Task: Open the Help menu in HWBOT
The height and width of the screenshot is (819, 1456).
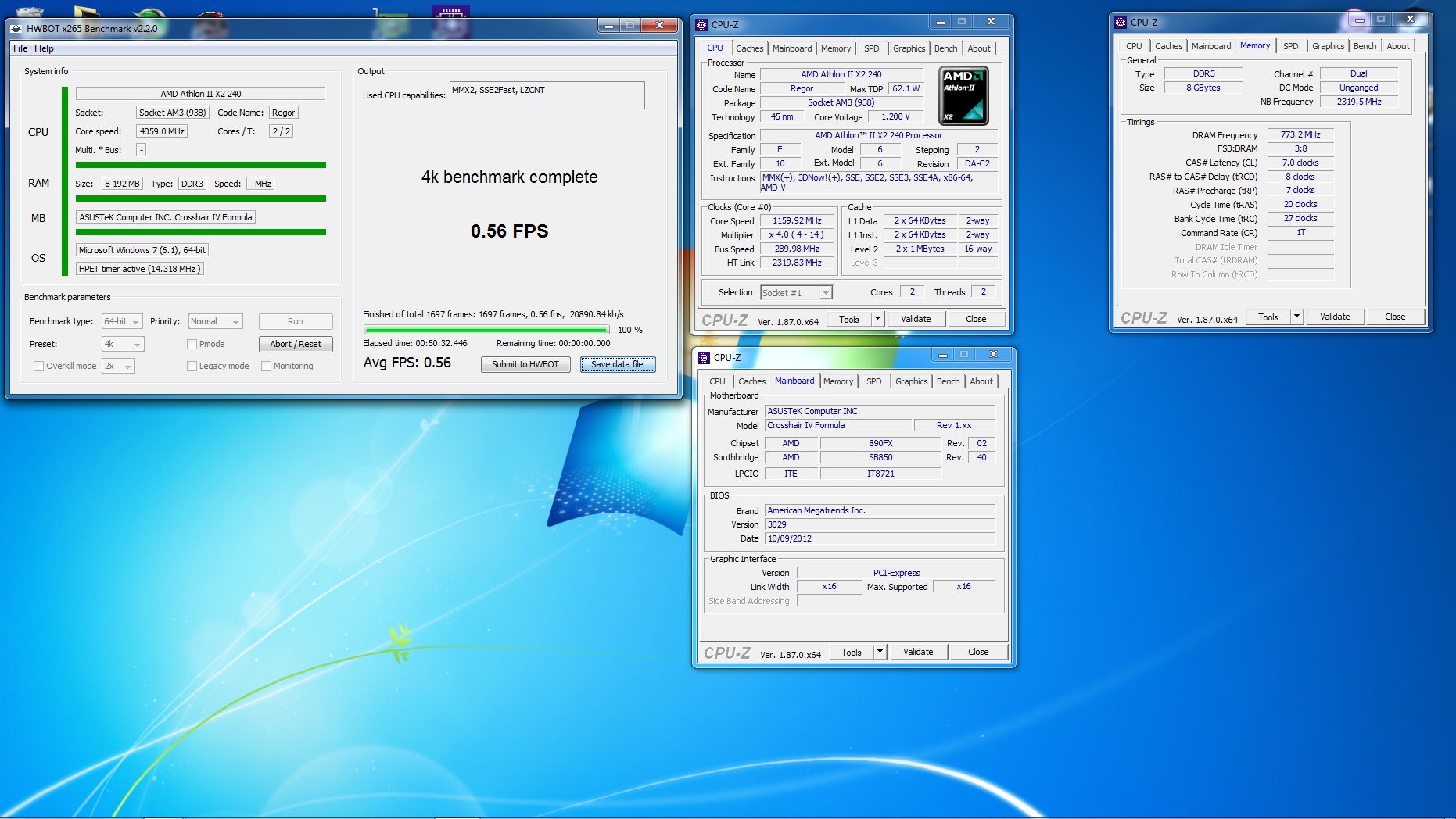Action: point(44,48)
